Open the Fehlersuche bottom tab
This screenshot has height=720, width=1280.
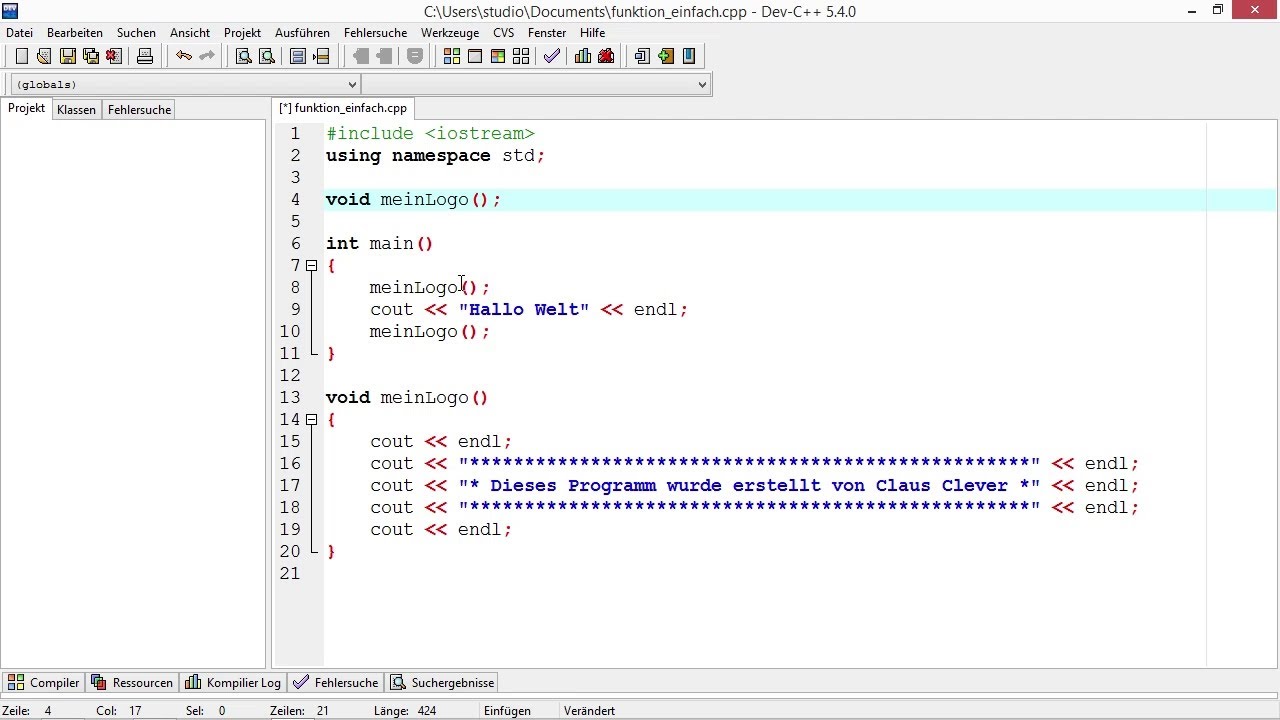click(x=336, y=683)
